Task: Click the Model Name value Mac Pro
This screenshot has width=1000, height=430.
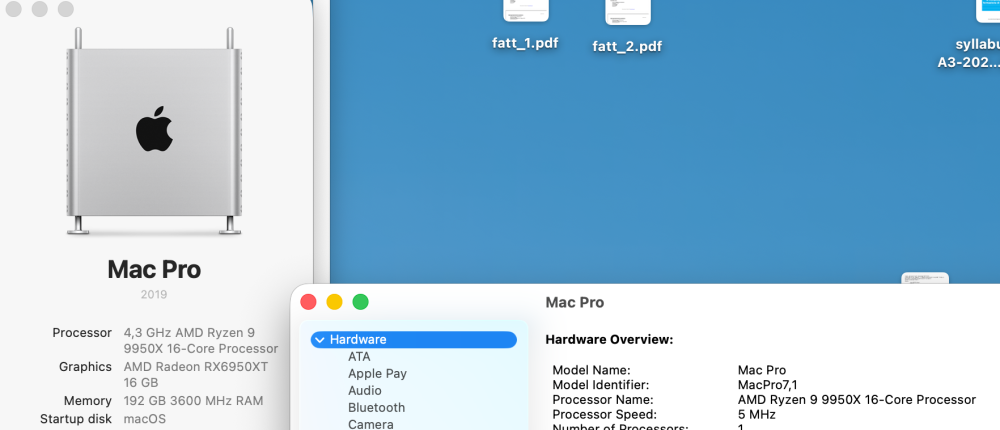Action: click(x=761, y=370)
